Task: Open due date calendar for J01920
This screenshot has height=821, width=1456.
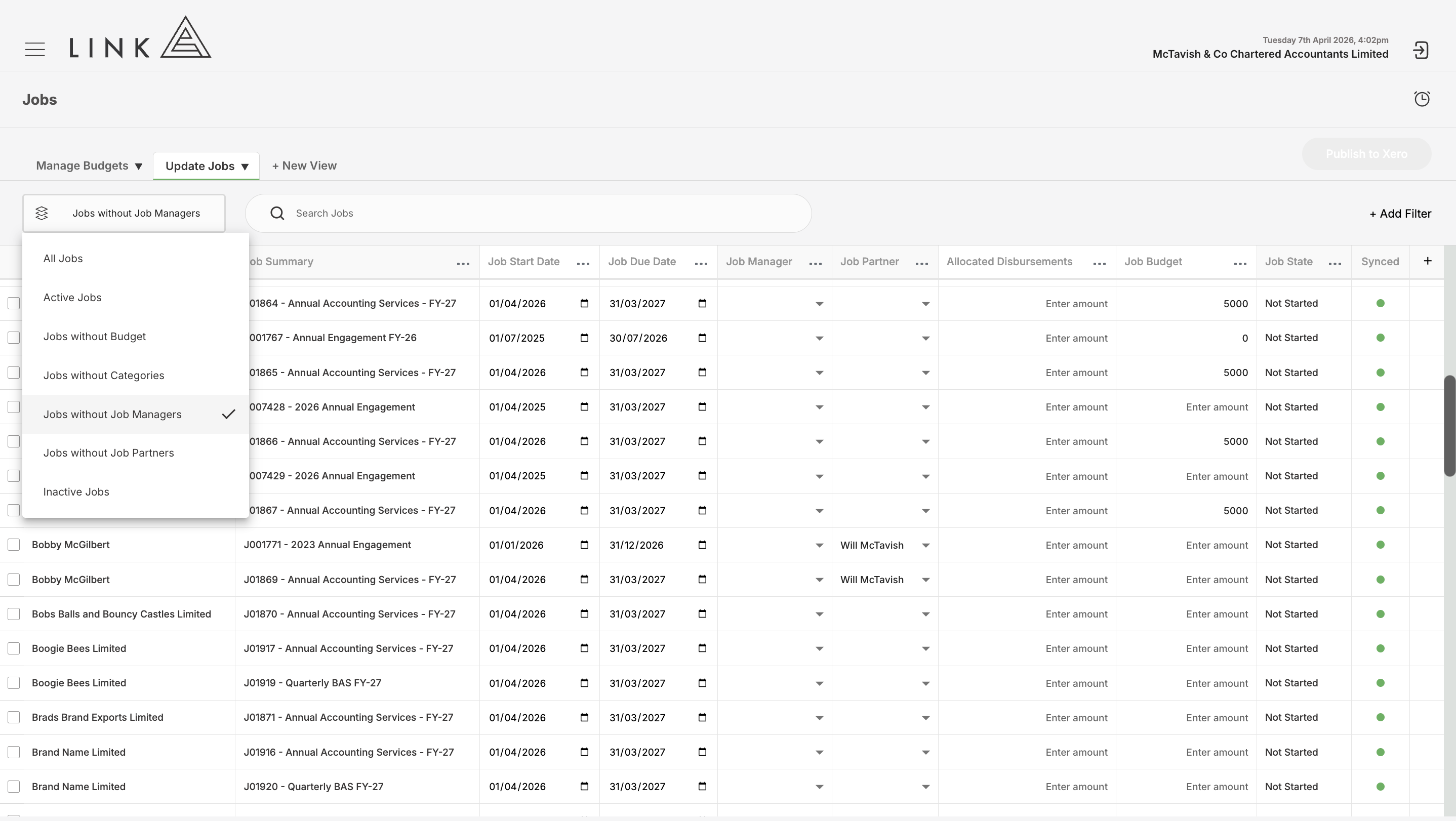Action: click(x=702, y=787)
